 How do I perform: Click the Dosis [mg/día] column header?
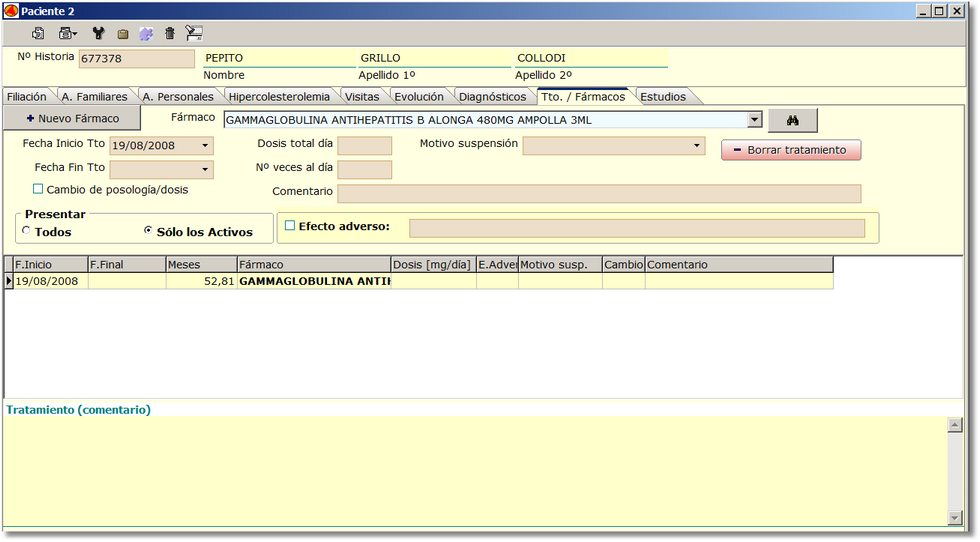[434, 264]
